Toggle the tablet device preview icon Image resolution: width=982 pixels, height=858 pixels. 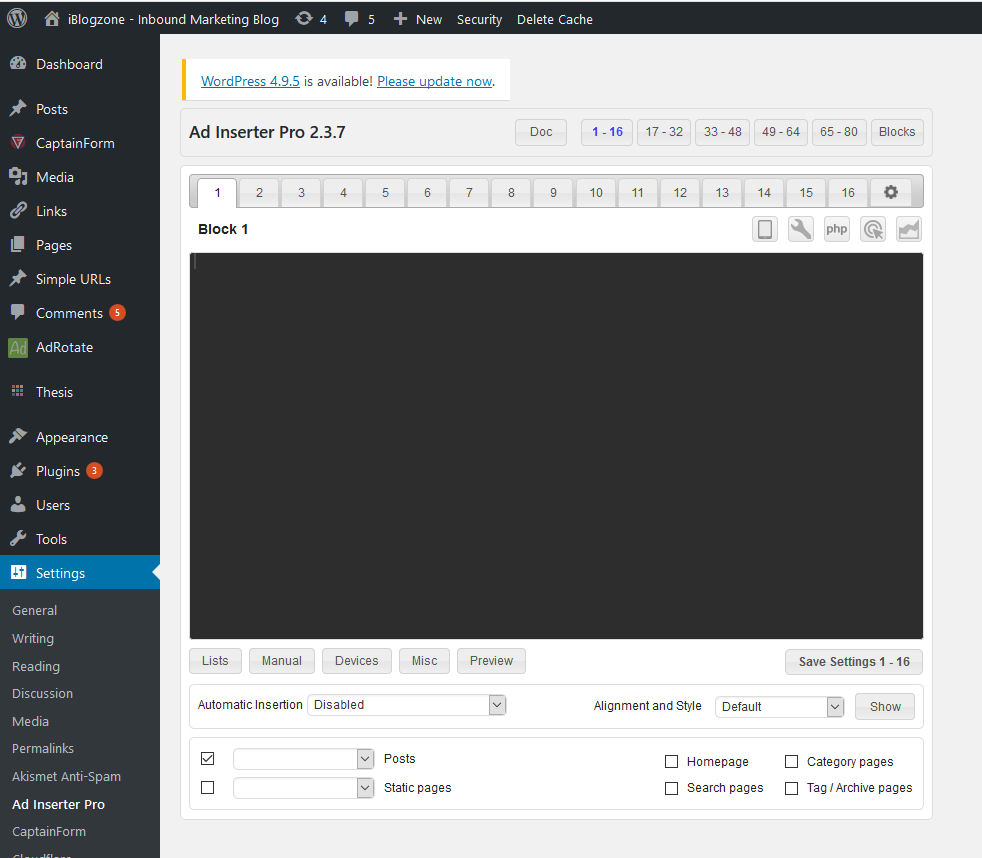[x=765, y=229]
